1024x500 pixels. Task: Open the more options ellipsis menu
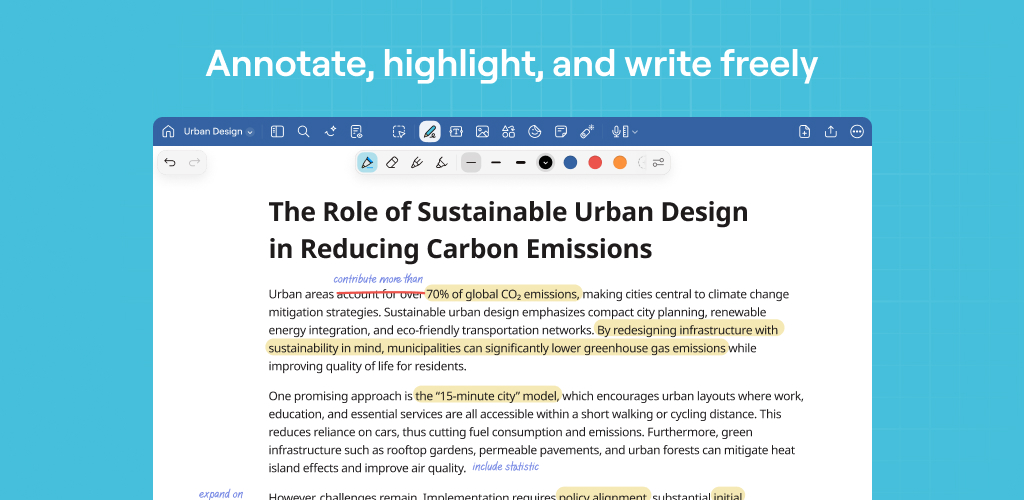(x=857, y=131)
